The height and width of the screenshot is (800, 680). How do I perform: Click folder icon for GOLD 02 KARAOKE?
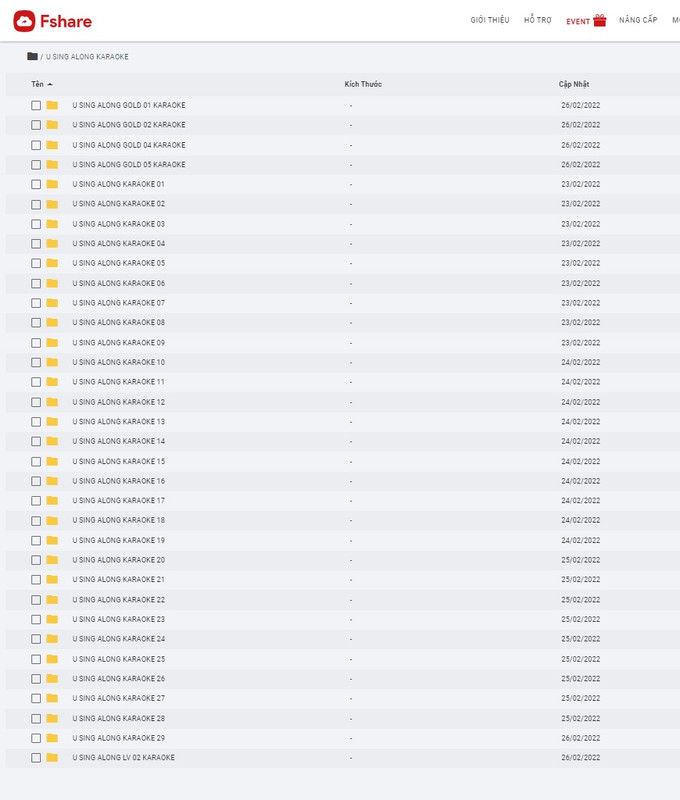(x=52, y=124)
